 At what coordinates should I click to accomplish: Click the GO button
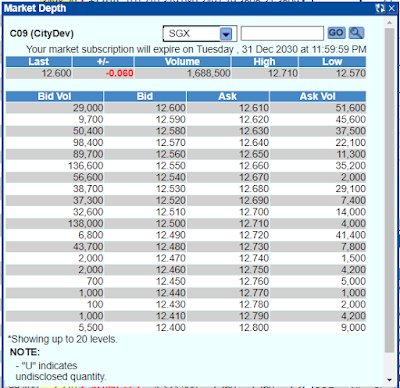tap(336, 33)
